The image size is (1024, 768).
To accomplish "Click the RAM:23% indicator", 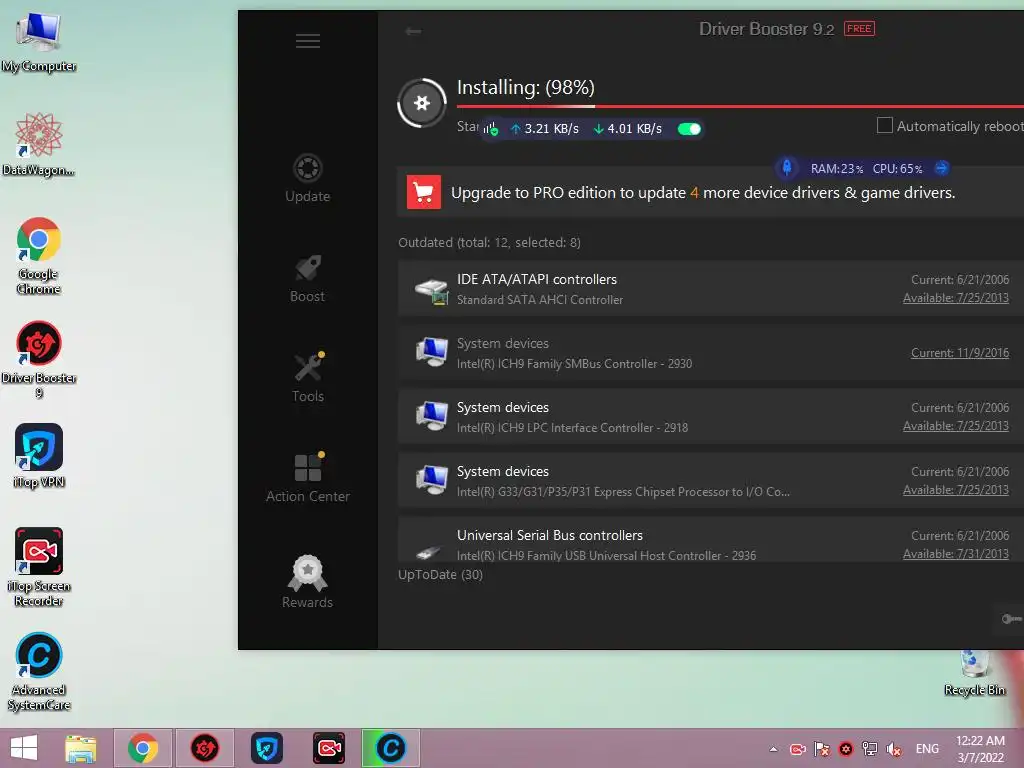I will [837, 168].
